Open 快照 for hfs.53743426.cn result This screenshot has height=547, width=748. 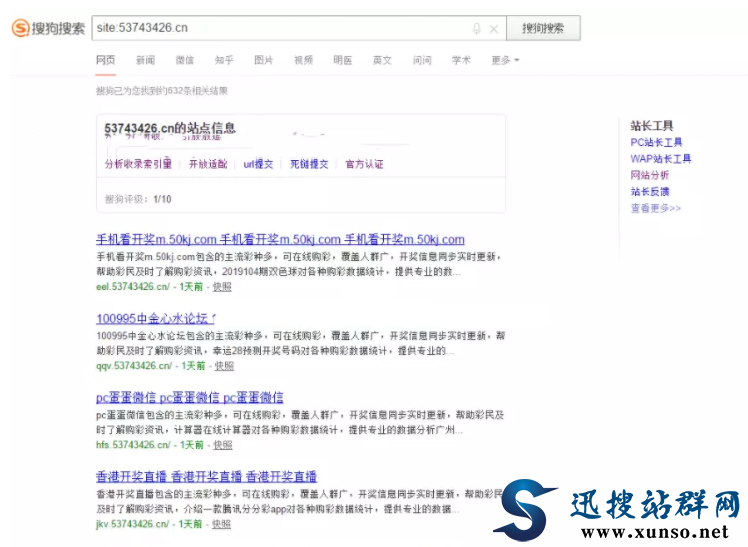(223, 445)
